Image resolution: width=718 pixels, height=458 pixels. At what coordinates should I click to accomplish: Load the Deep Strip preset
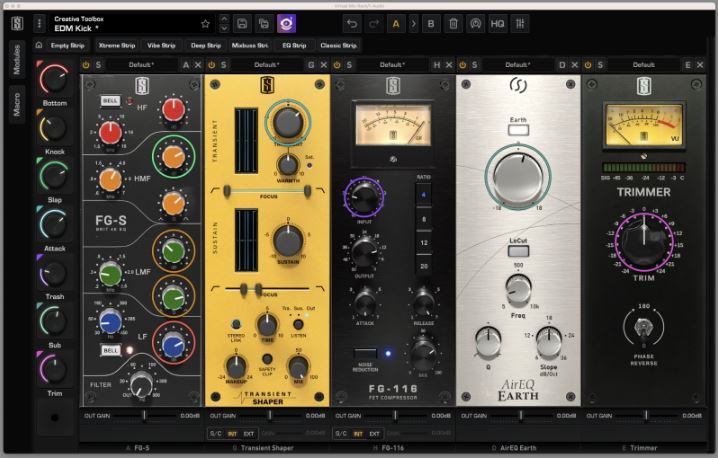click(x=206, y=45)
